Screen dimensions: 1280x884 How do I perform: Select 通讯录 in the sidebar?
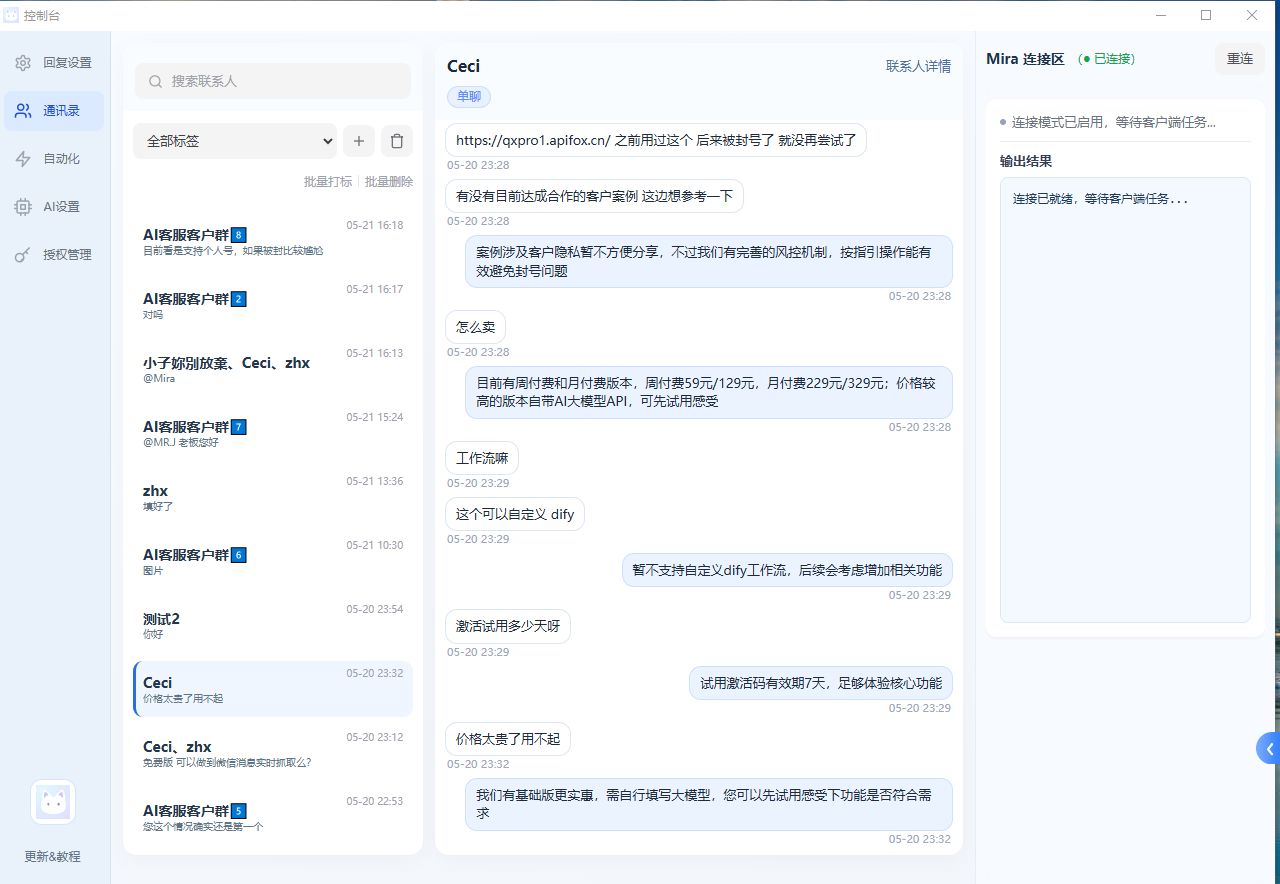point(54,111)
